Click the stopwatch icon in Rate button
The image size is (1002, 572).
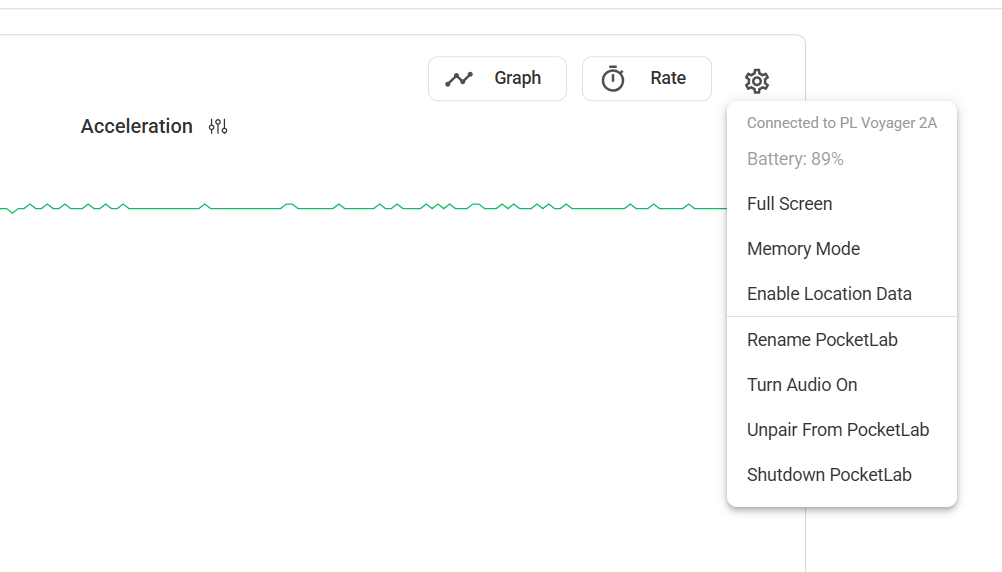613,79
